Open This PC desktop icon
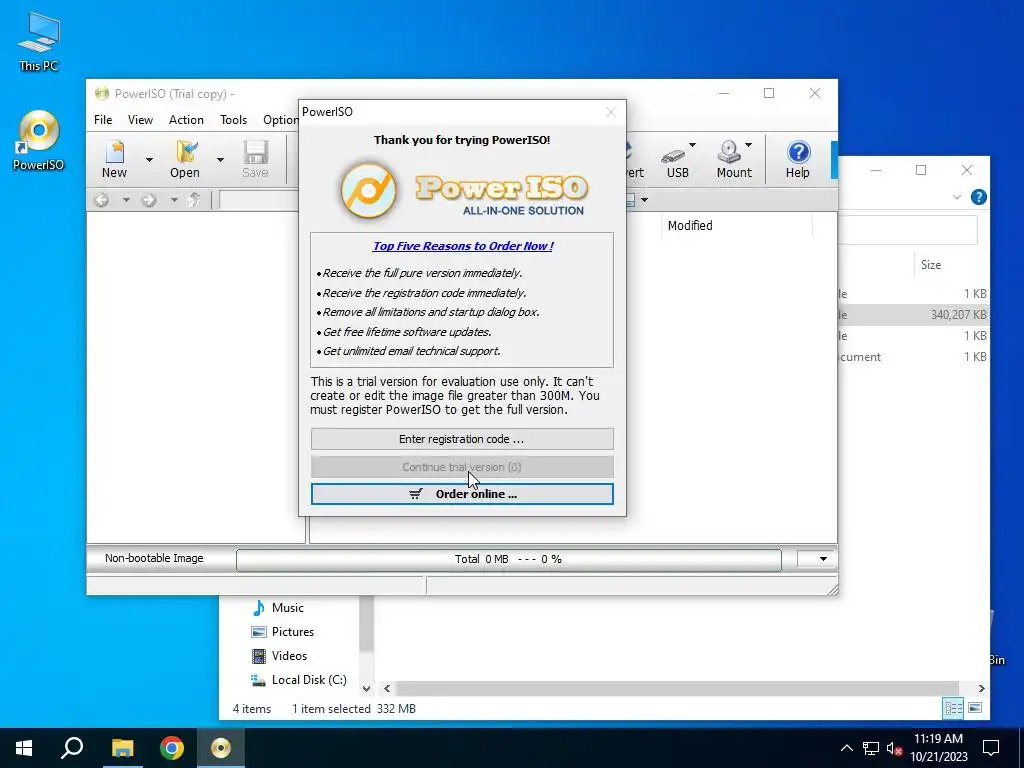The width and height of the screenshot is (1024, 768). 39,41
